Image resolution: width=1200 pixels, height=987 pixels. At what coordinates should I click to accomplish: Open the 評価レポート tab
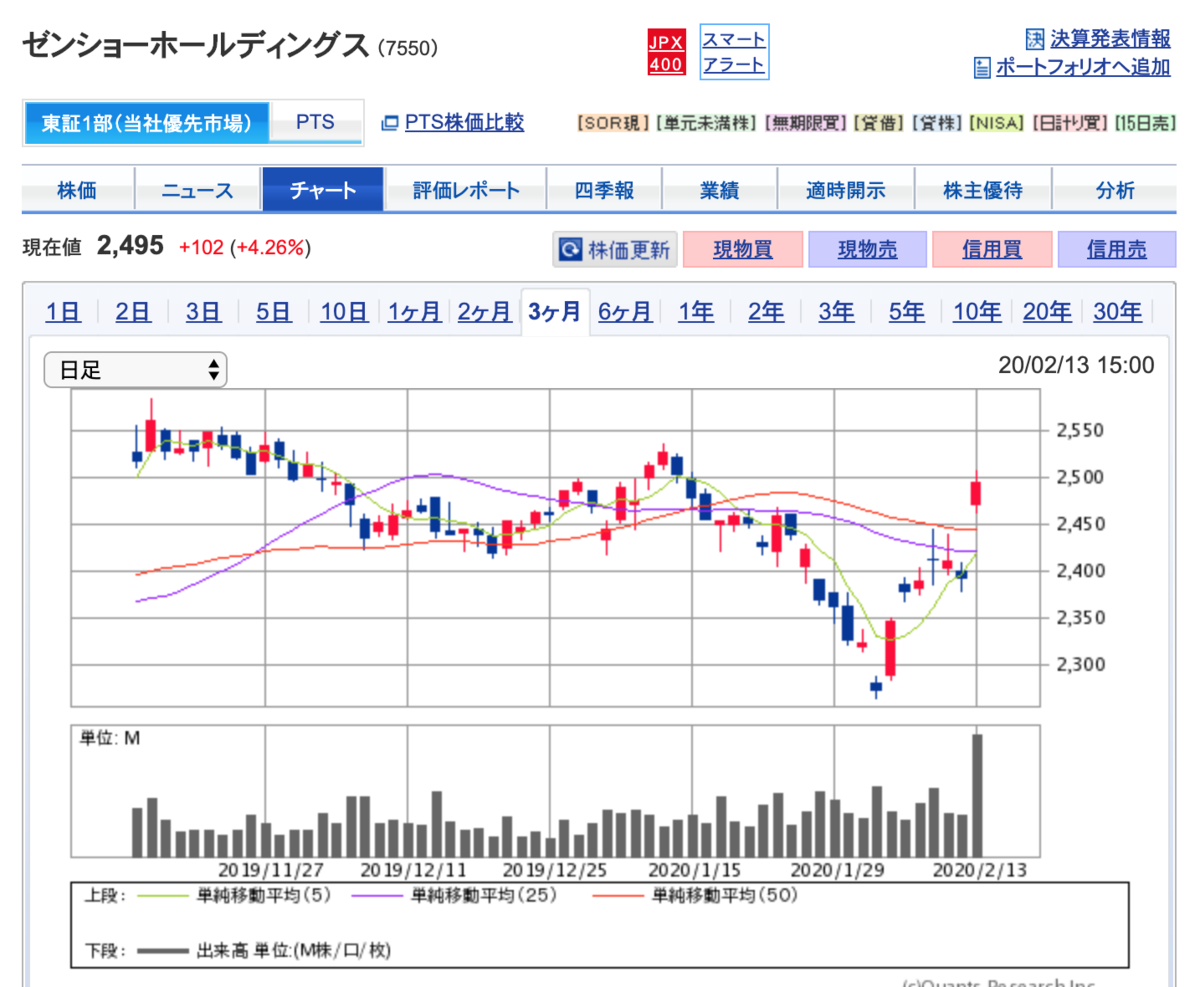[466, 190]
